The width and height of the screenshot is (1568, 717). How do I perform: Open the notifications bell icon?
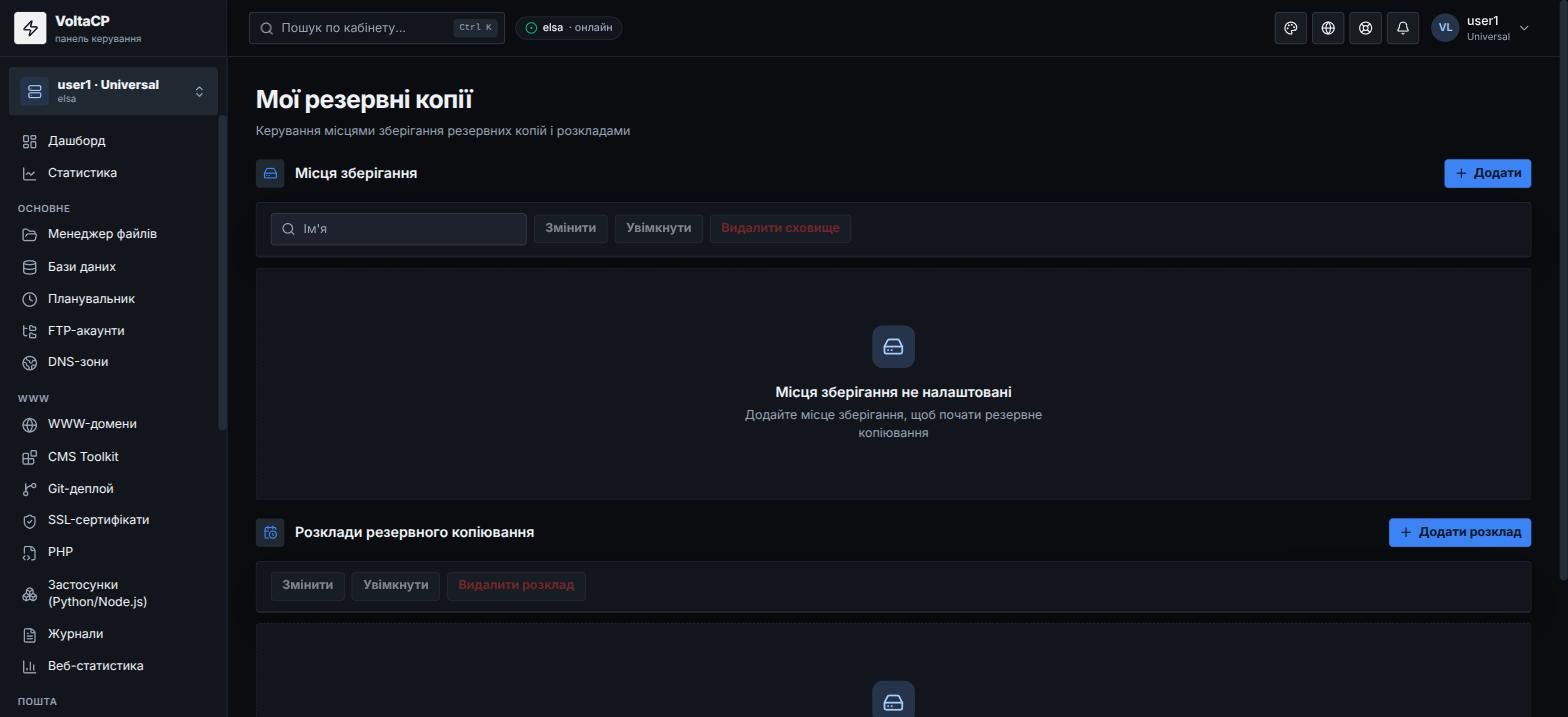(1403, 28)
